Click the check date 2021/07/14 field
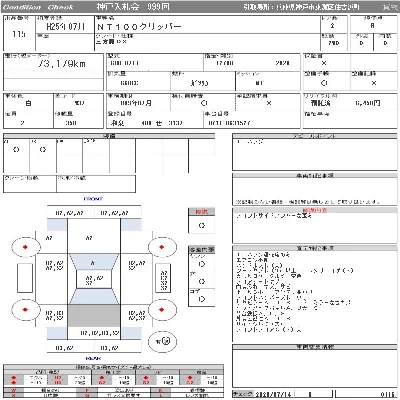 272,395
